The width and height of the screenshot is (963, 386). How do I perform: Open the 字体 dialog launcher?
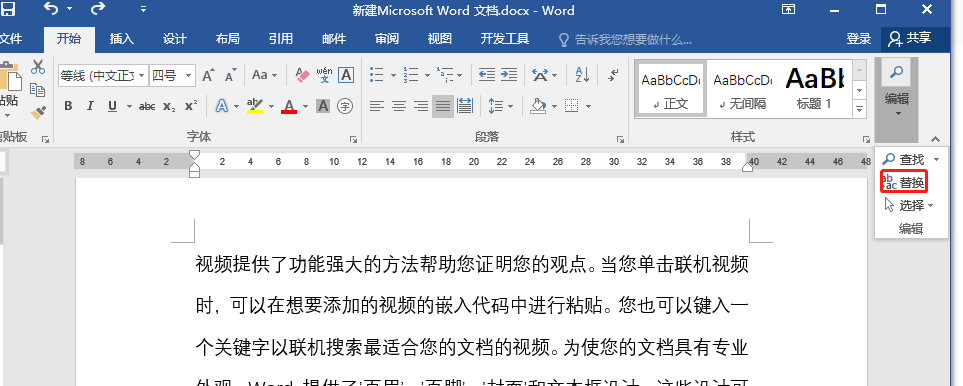pyautogui.click(x=353, y=139)
